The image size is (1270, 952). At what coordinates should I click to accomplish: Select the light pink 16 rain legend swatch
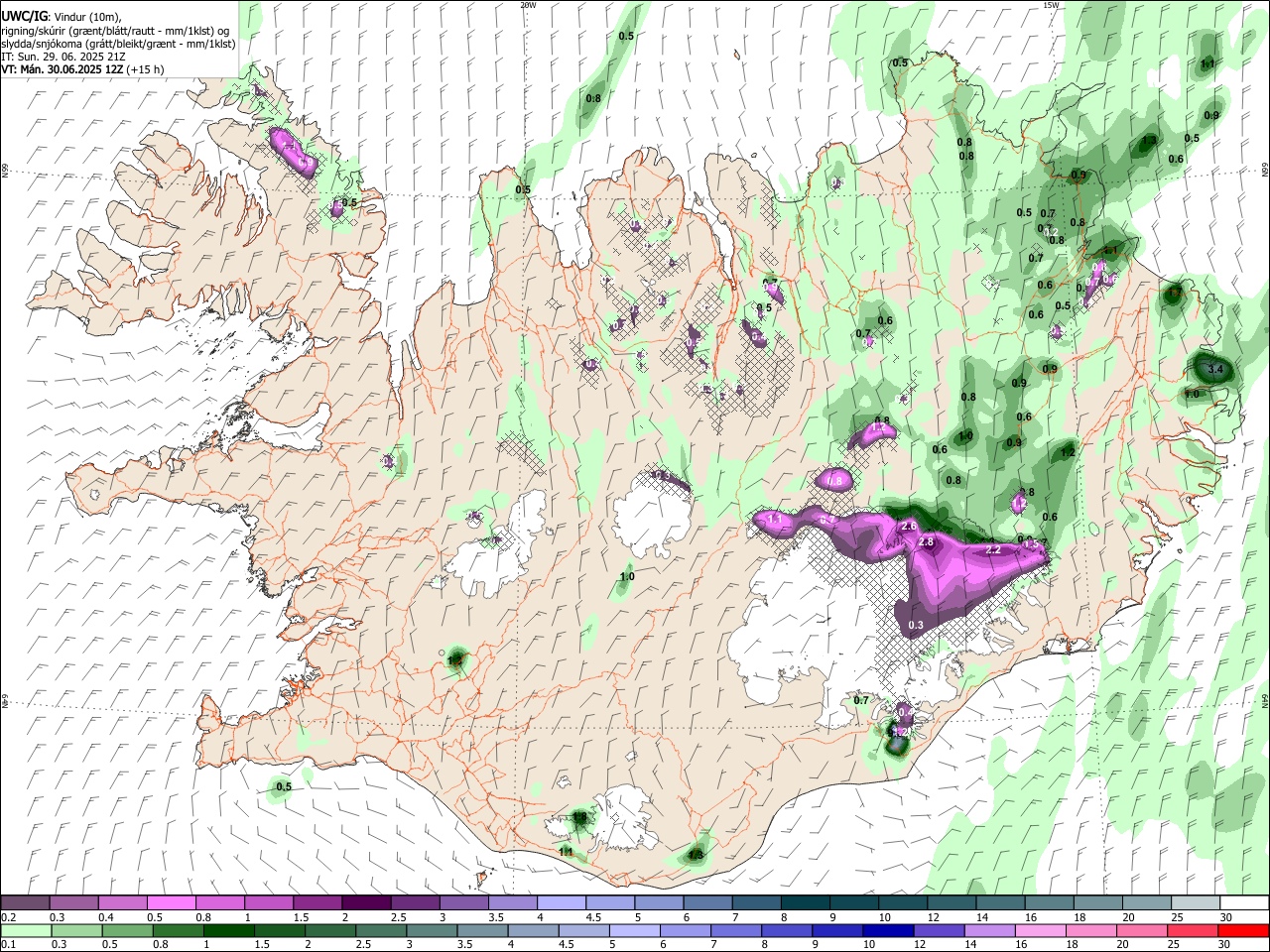point(1039,931)
